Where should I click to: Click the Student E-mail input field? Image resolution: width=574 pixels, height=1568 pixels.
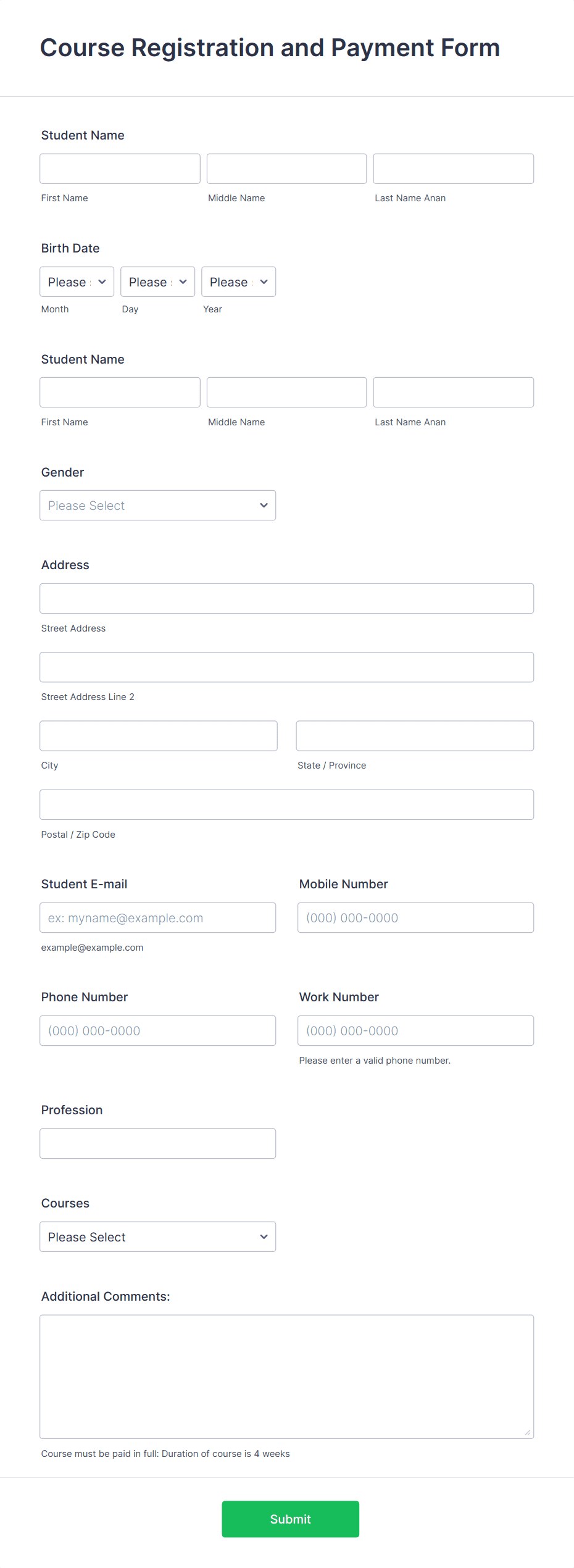pyautogui.click(x=158, y=918)
